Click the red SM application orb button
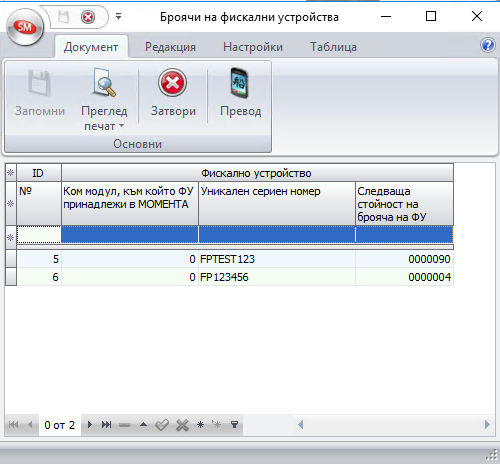The height and width of the screenshot is (464, 500). 25,27
